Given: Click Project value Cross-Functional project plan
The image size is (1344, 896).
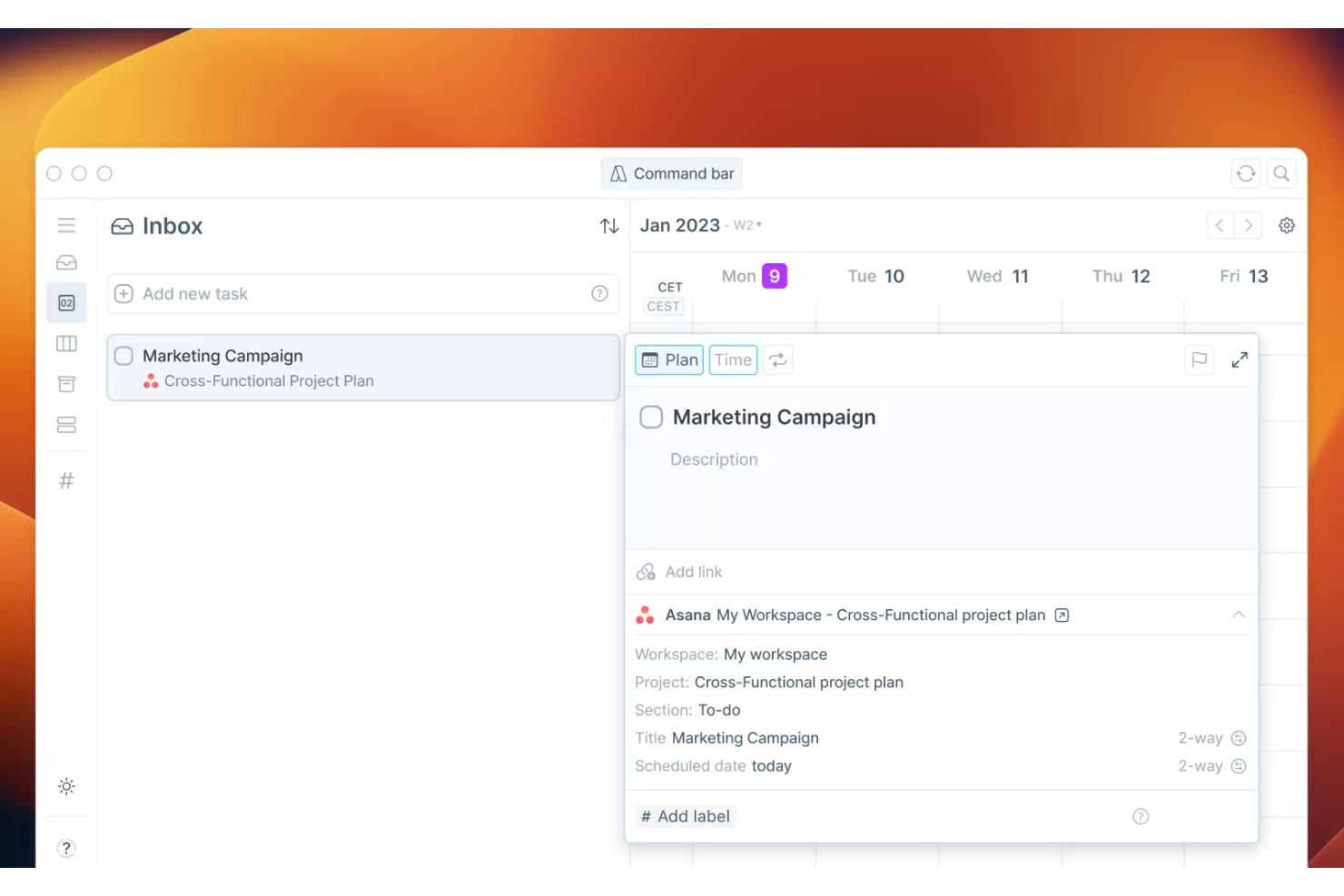Looking at the screenshot, I should pos(798,683).
